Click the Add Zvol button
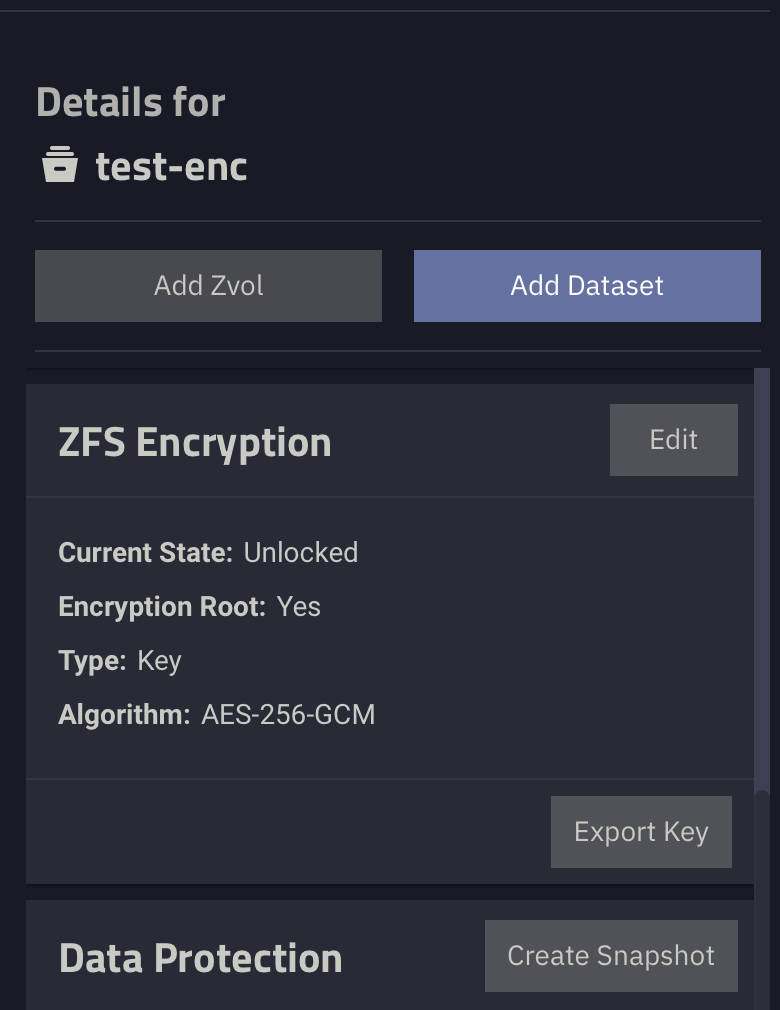 [x=208, y=286]
